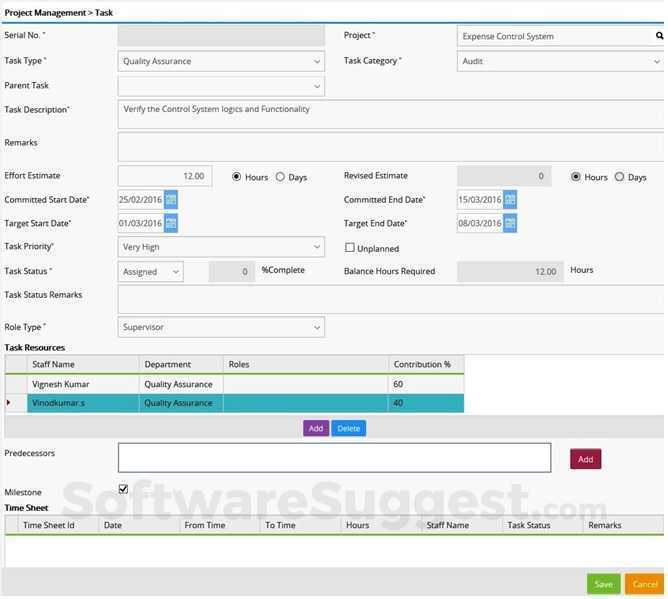The image size is (668, 599).
Task: Open calendar for Committed Start Date
Action: pos(171,199)
